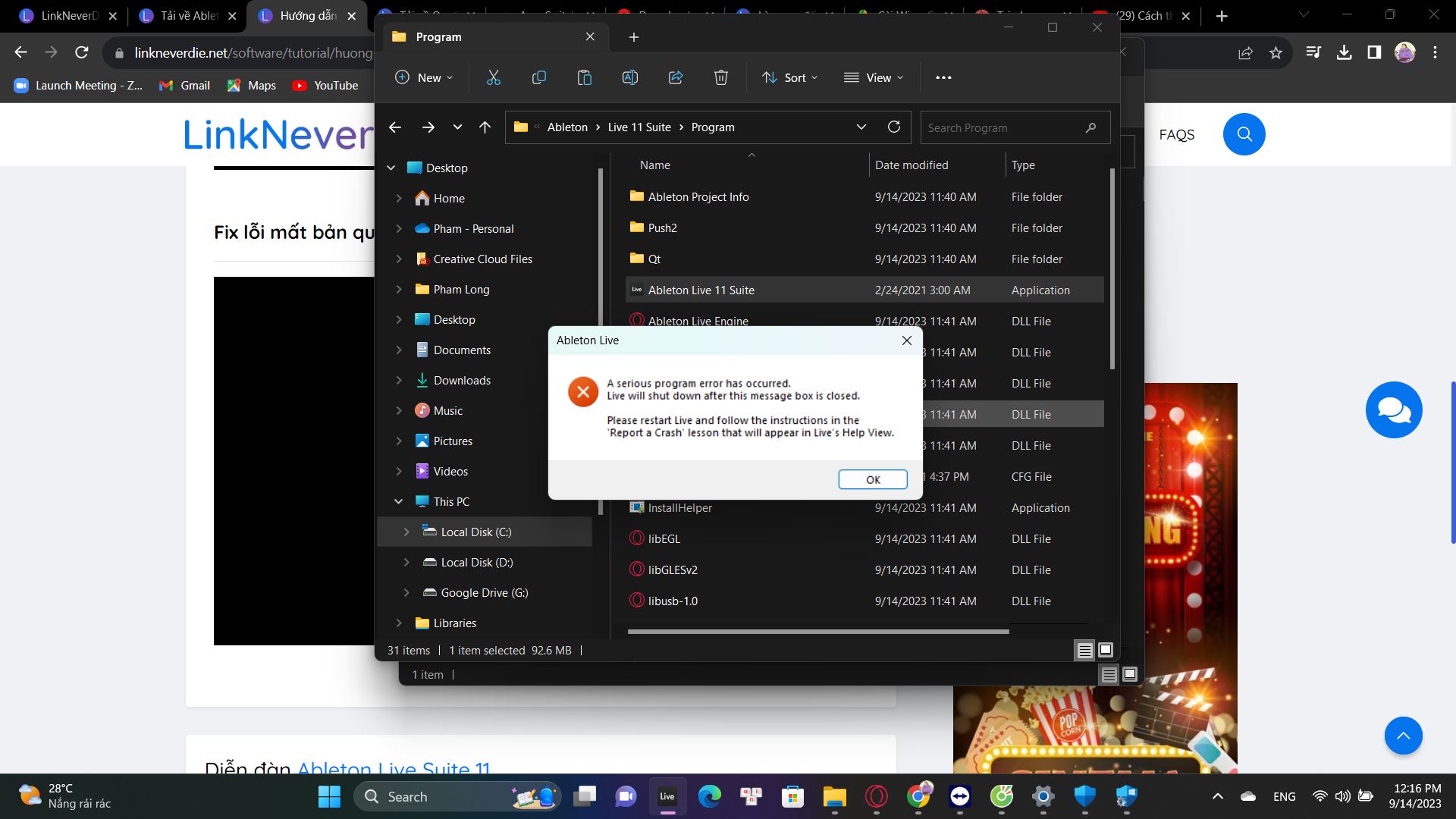The image size is (1456, 819).
Task: Click the blue search icon on LinkNeverDie
Action: tap(1244, 134)
